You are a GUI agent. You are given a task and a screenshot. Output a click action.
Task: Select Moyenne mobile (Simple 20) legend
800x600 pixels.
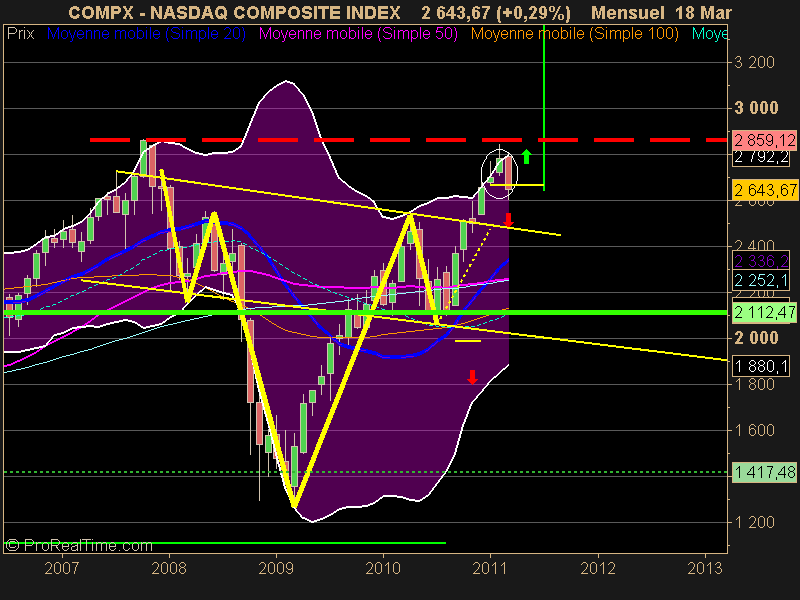[x=146, y=34]
